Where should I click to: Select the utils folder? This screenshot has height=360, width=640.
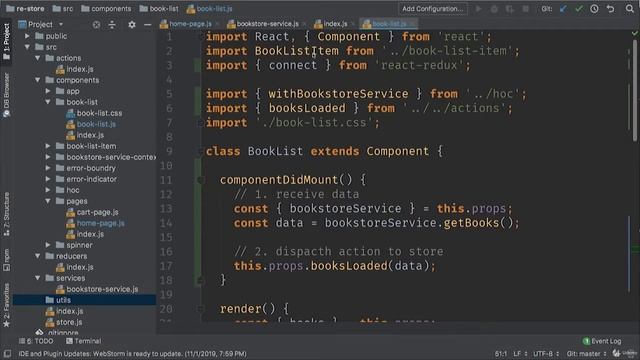click(63, 300)
